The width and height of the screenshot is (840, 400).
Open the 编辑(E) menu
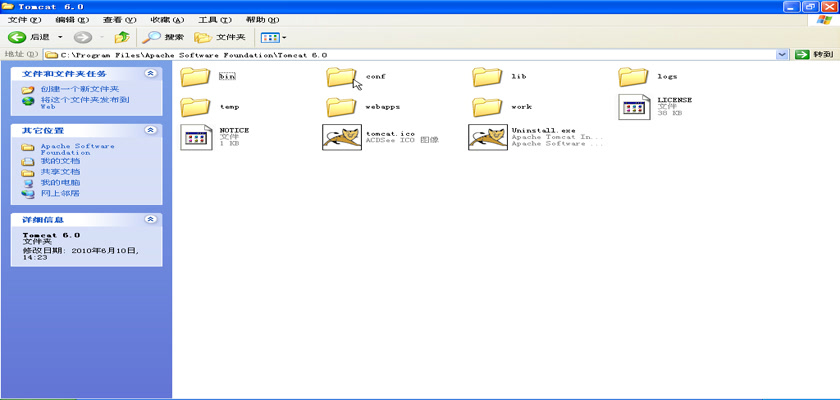pyautogui.click(x=72, y=20)
